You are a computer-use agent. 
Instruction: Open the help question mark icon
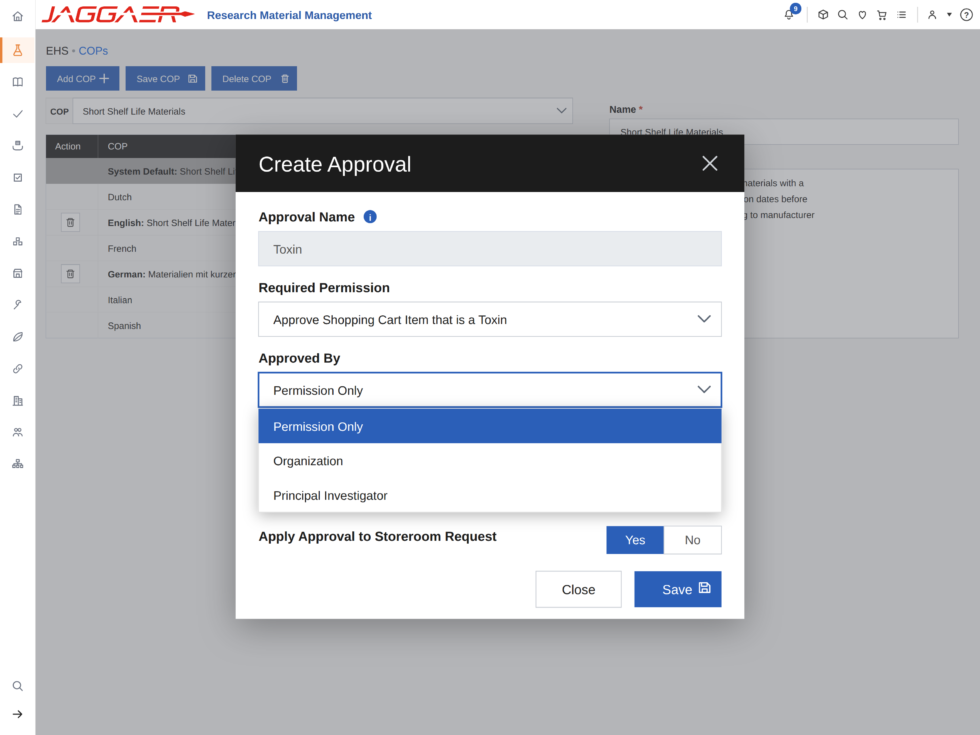[966, 15]
